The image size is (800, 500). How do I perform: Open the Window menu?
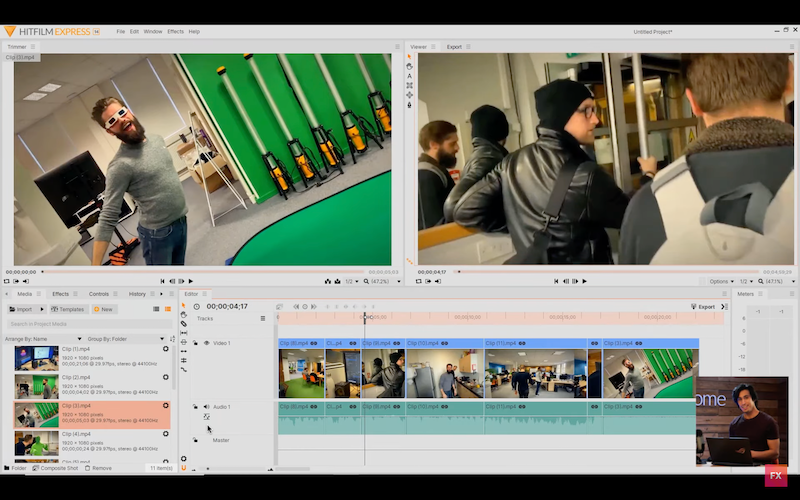coord(153,32)
